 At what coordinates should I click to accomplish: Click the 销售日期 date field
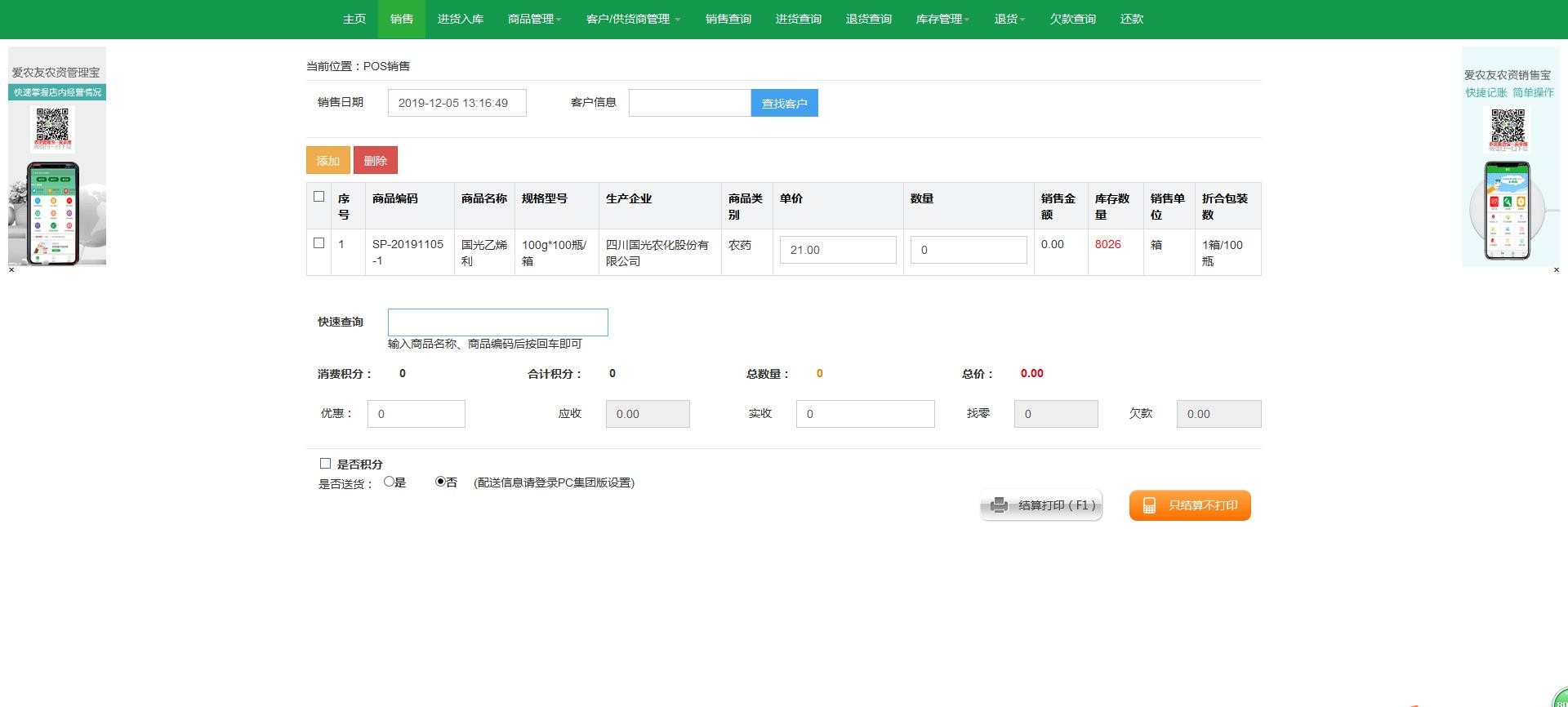click(x=457, y=103)
